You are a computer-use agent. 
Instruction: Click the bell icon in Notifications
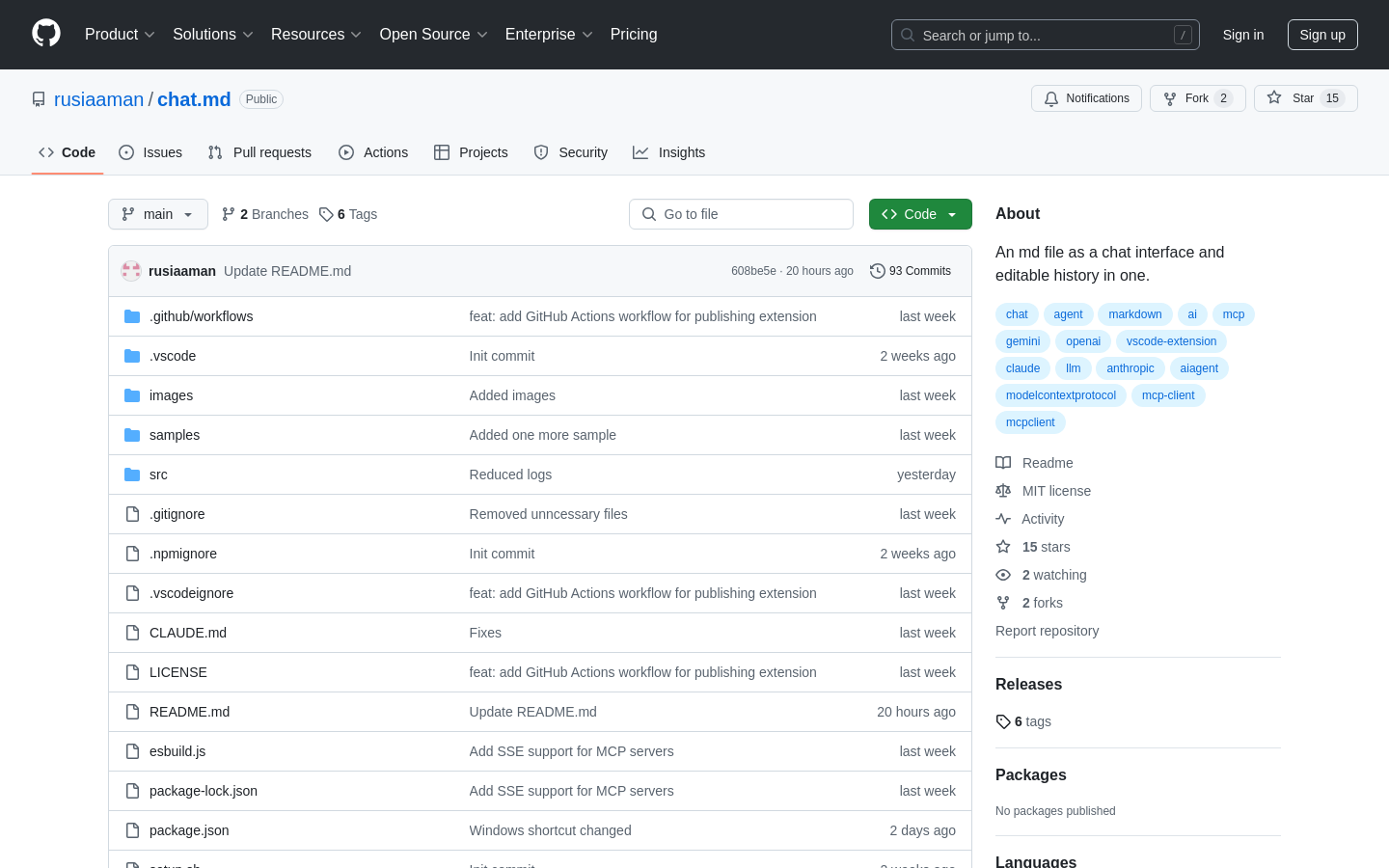click(1051, 98)
